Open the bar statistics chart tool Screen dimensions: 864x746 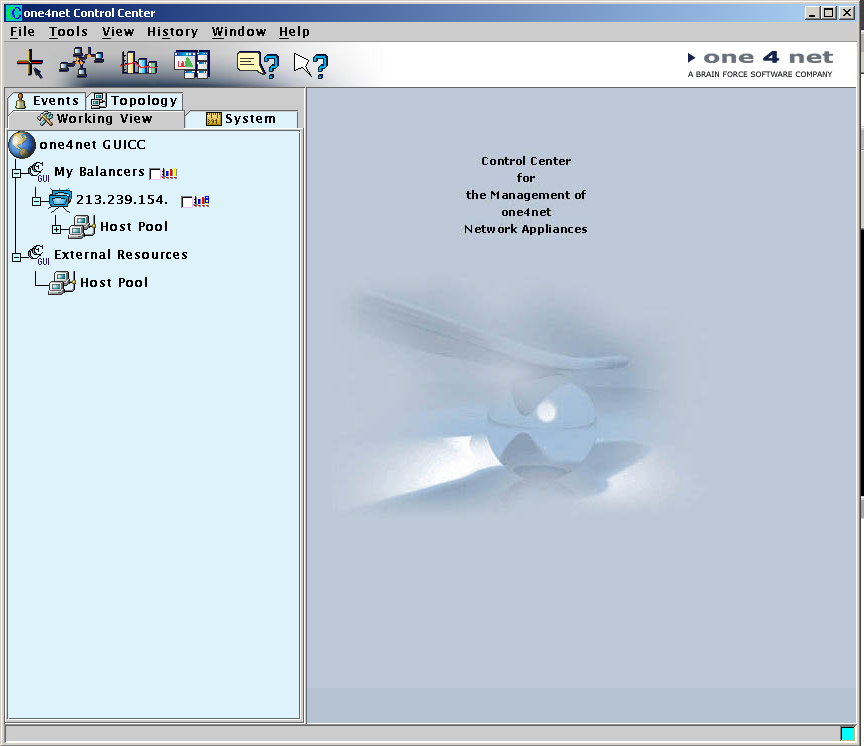[x=139, y=63]
